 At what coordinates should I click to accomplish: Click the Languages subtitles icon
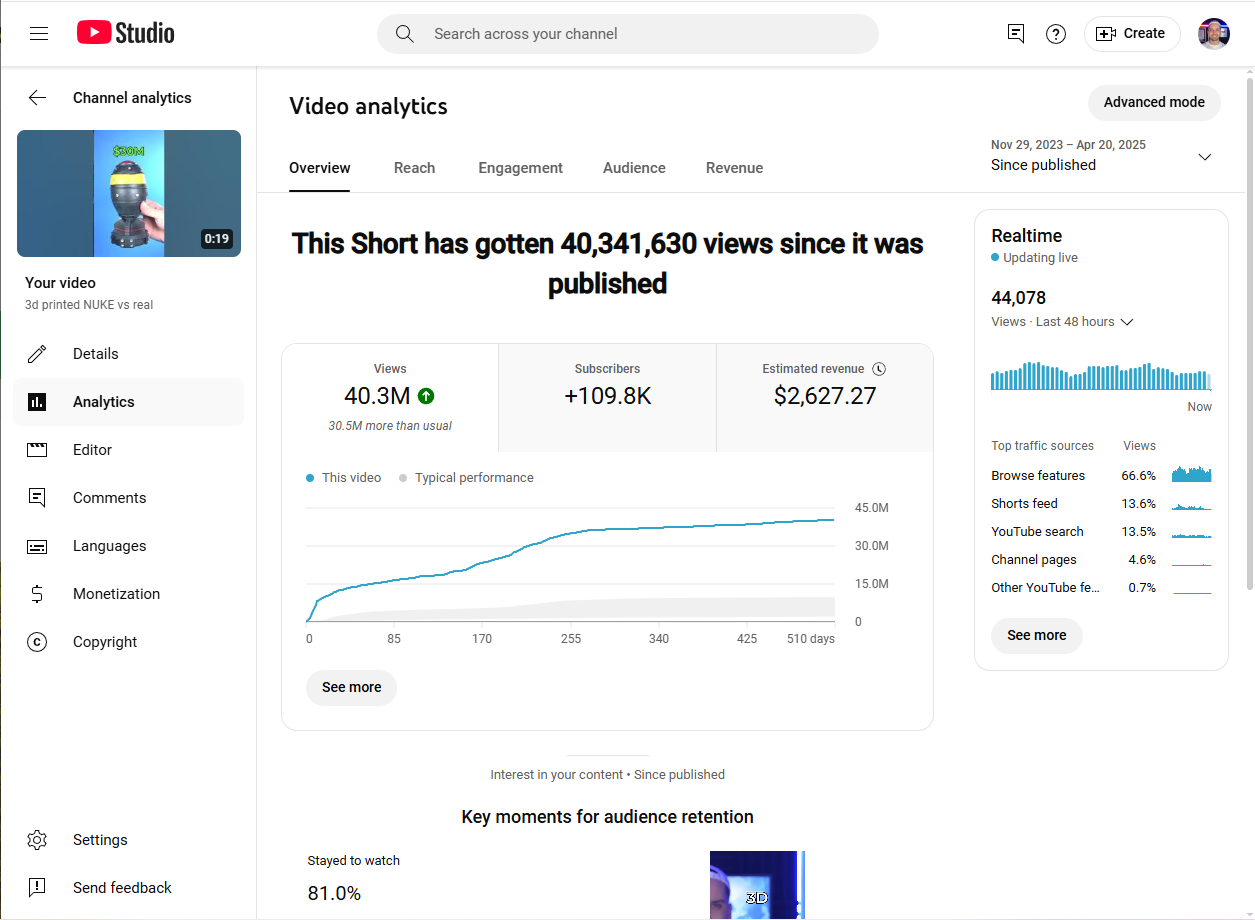(37, 546)
